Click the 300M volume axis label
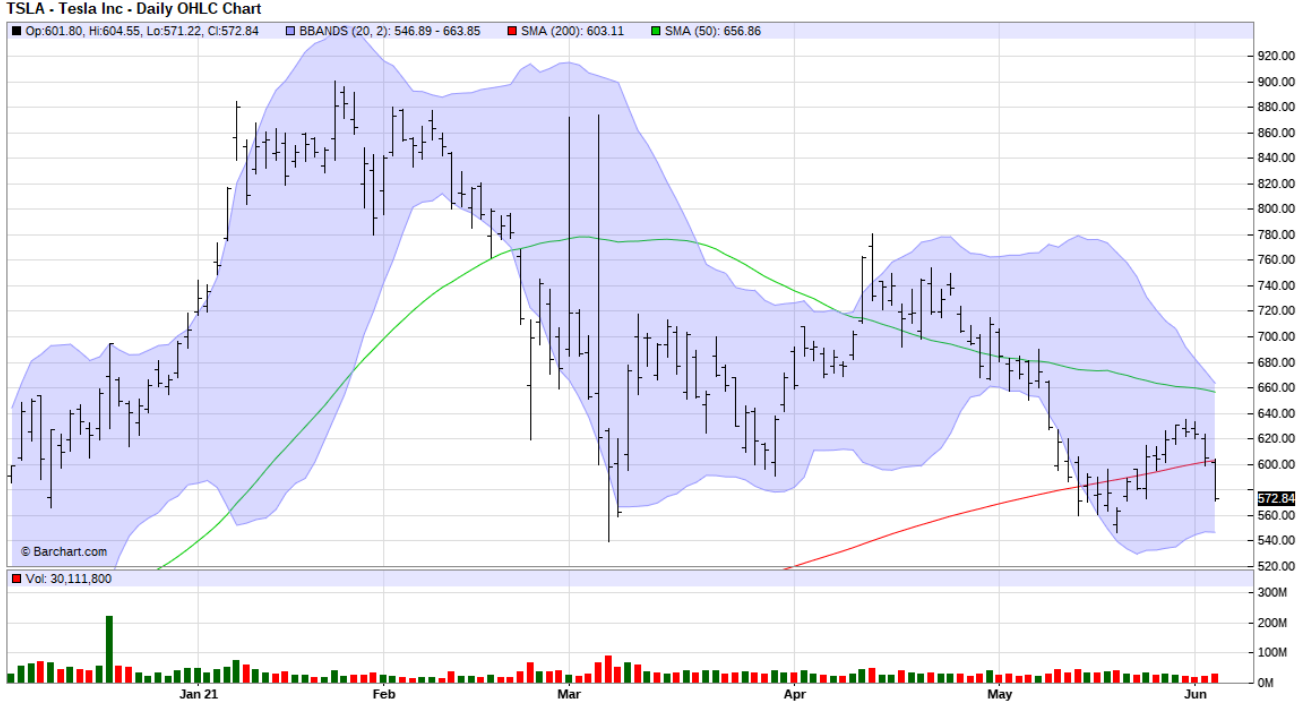1306x704 pixels. pos(1273,593)
